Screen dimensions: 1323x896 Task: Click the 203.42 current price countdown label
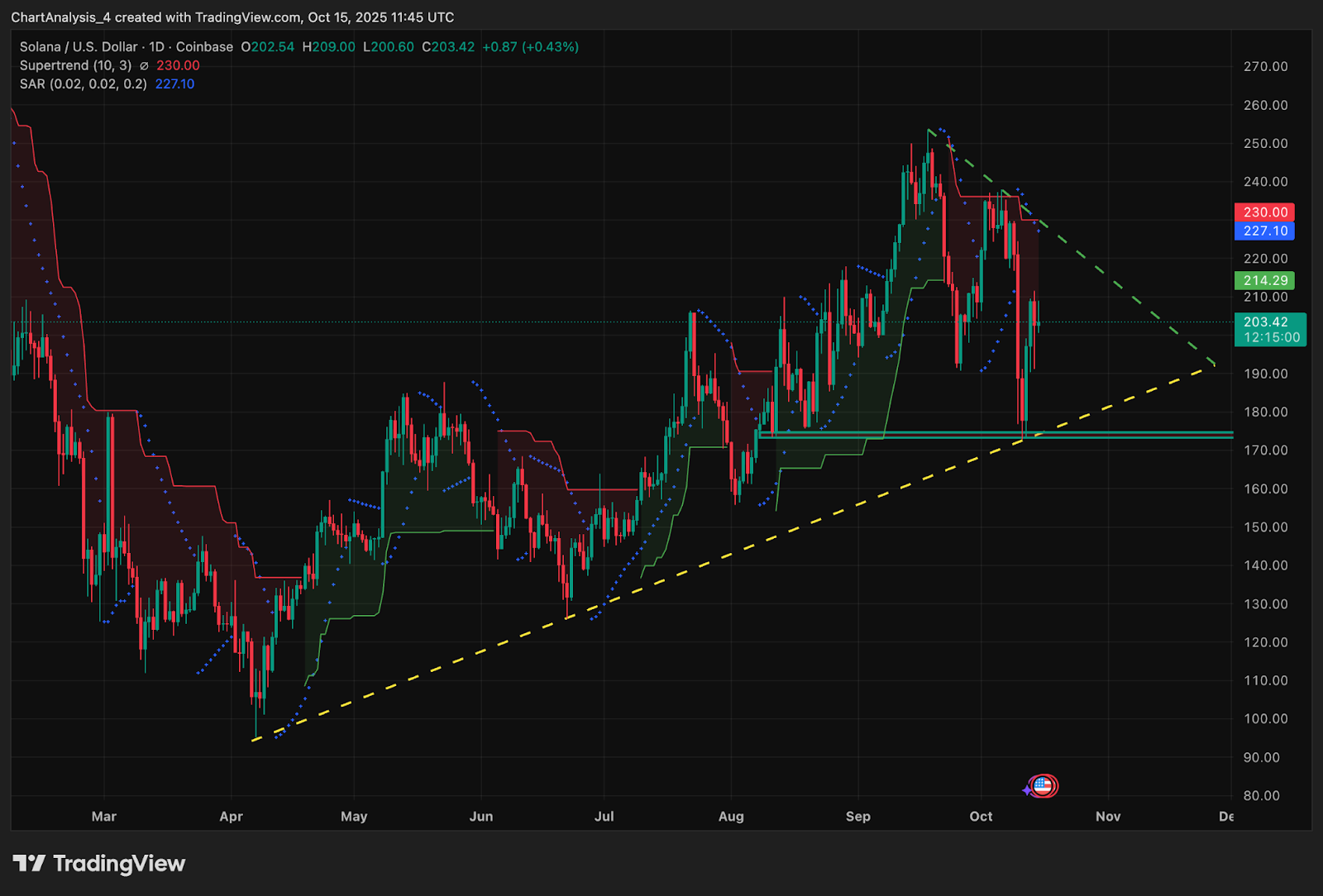click(x=1270, y=330)
